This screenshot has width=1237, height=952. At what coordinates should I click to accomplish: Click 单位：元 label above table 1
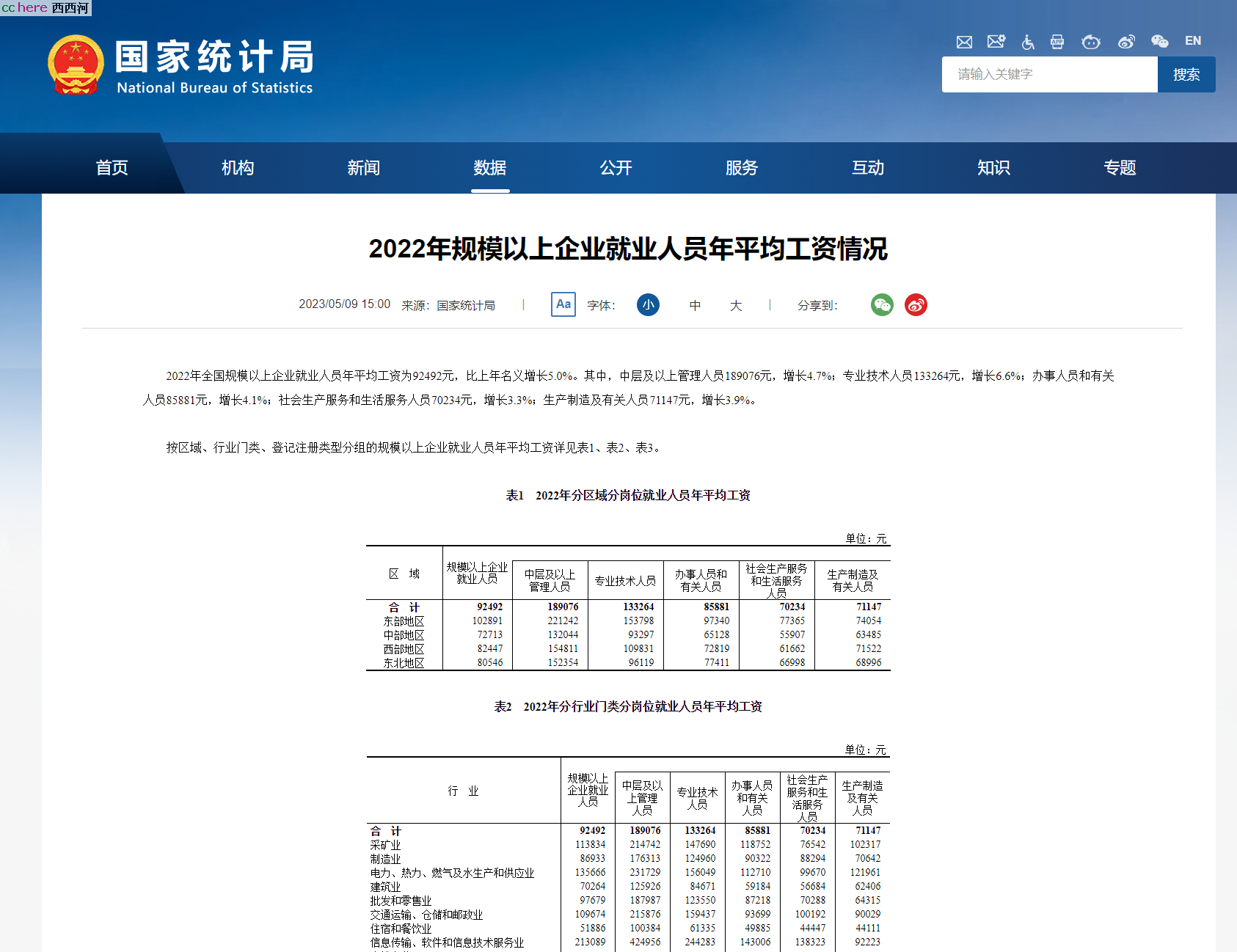(866, 538)
